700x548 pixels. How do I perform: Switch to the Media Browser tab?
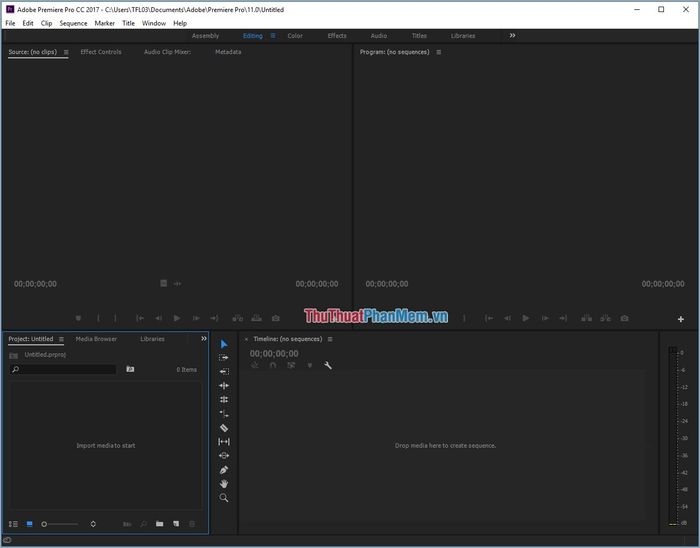pos(96,339)
